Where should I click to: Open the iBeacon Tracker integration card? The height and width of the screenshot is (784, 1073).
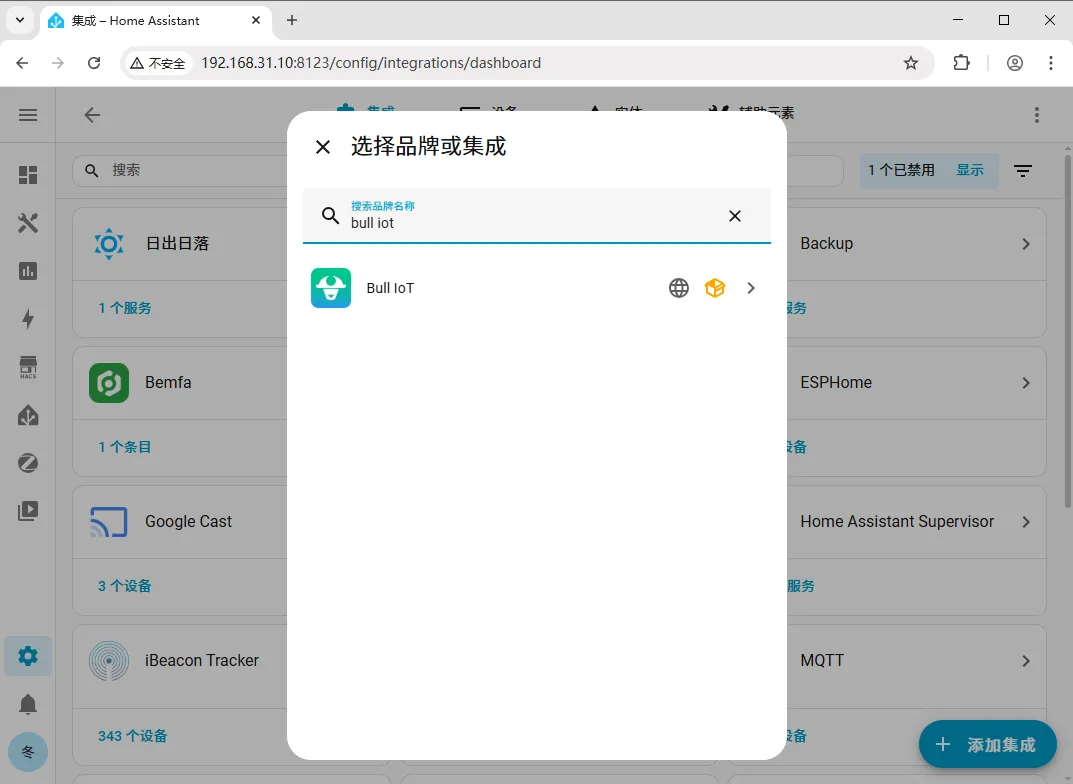[180, 660]
